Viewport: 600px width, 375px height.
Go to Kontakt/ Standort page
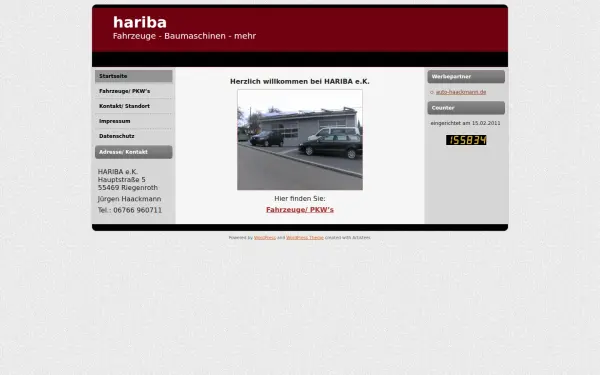134,106
